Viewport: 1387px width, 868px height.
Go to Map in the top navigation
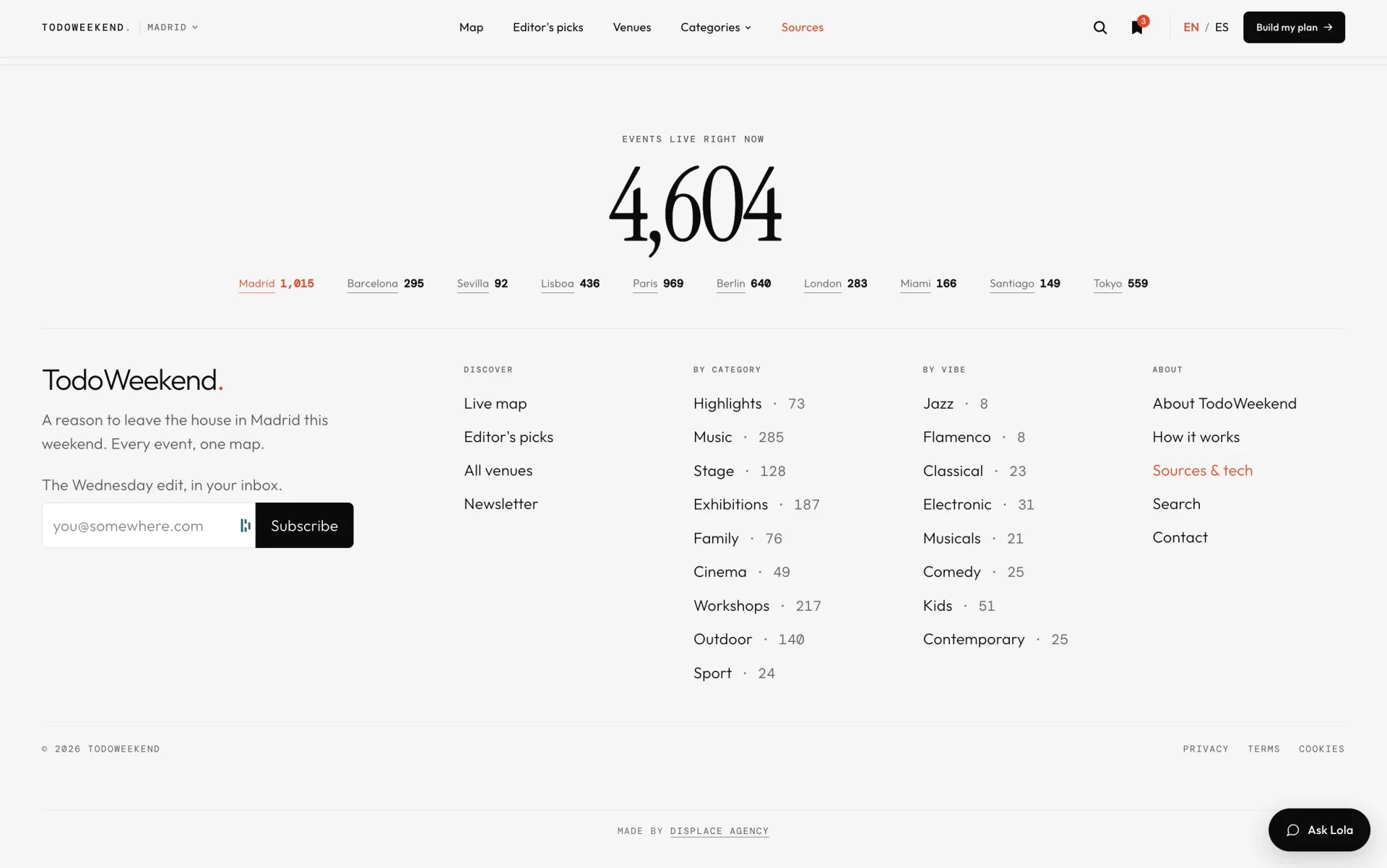click(x=471, y=27)
